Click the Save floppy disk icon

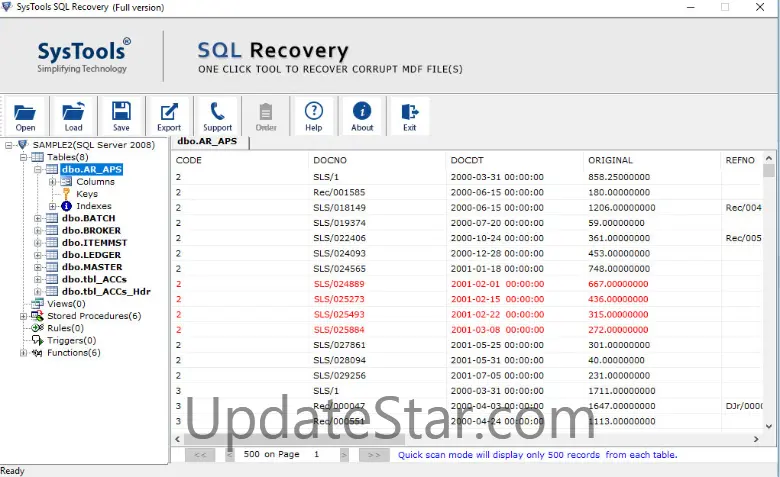121,111
